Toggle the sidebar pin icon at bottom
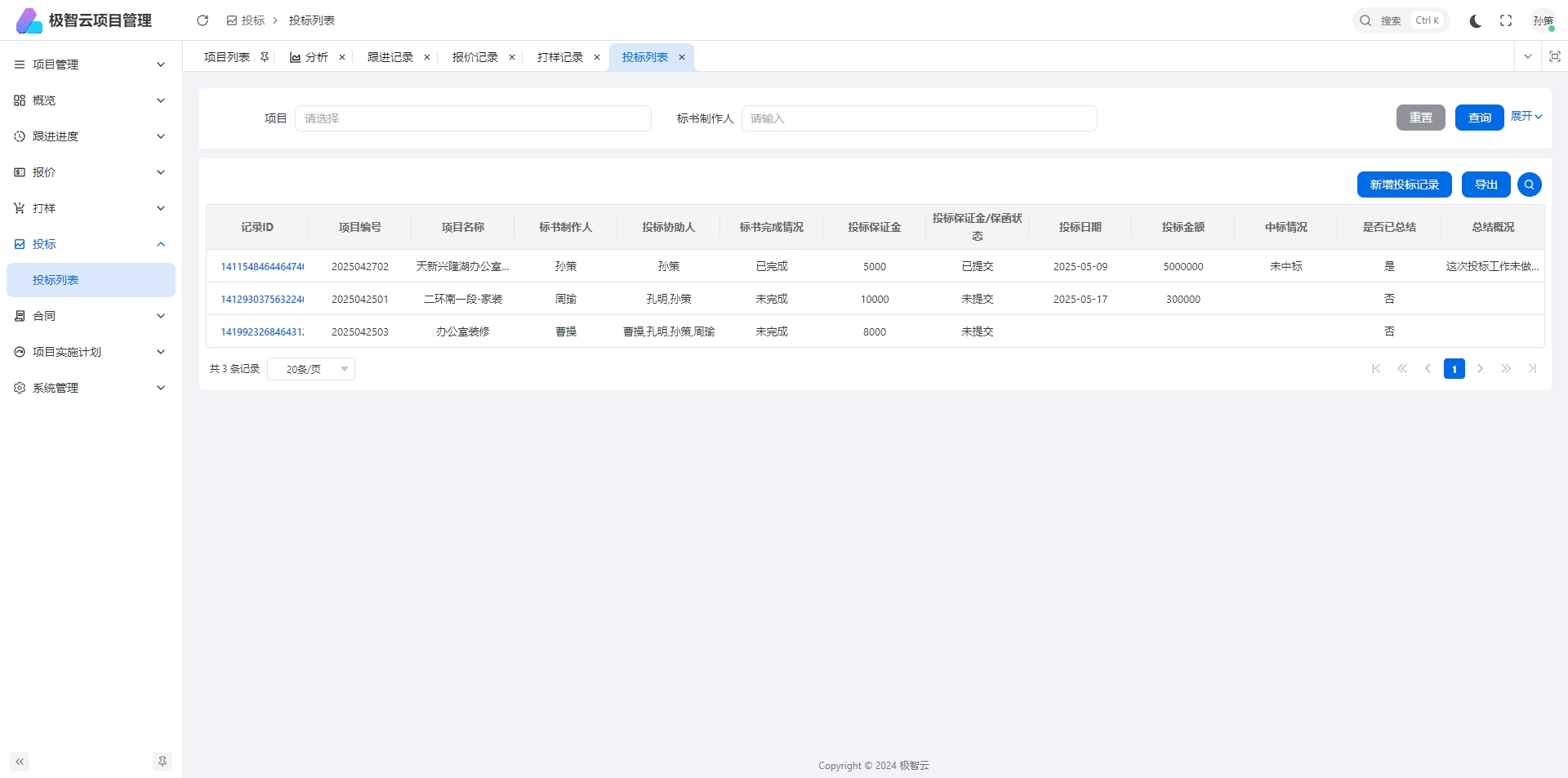Screen dimensions: 1568x778 163,762
